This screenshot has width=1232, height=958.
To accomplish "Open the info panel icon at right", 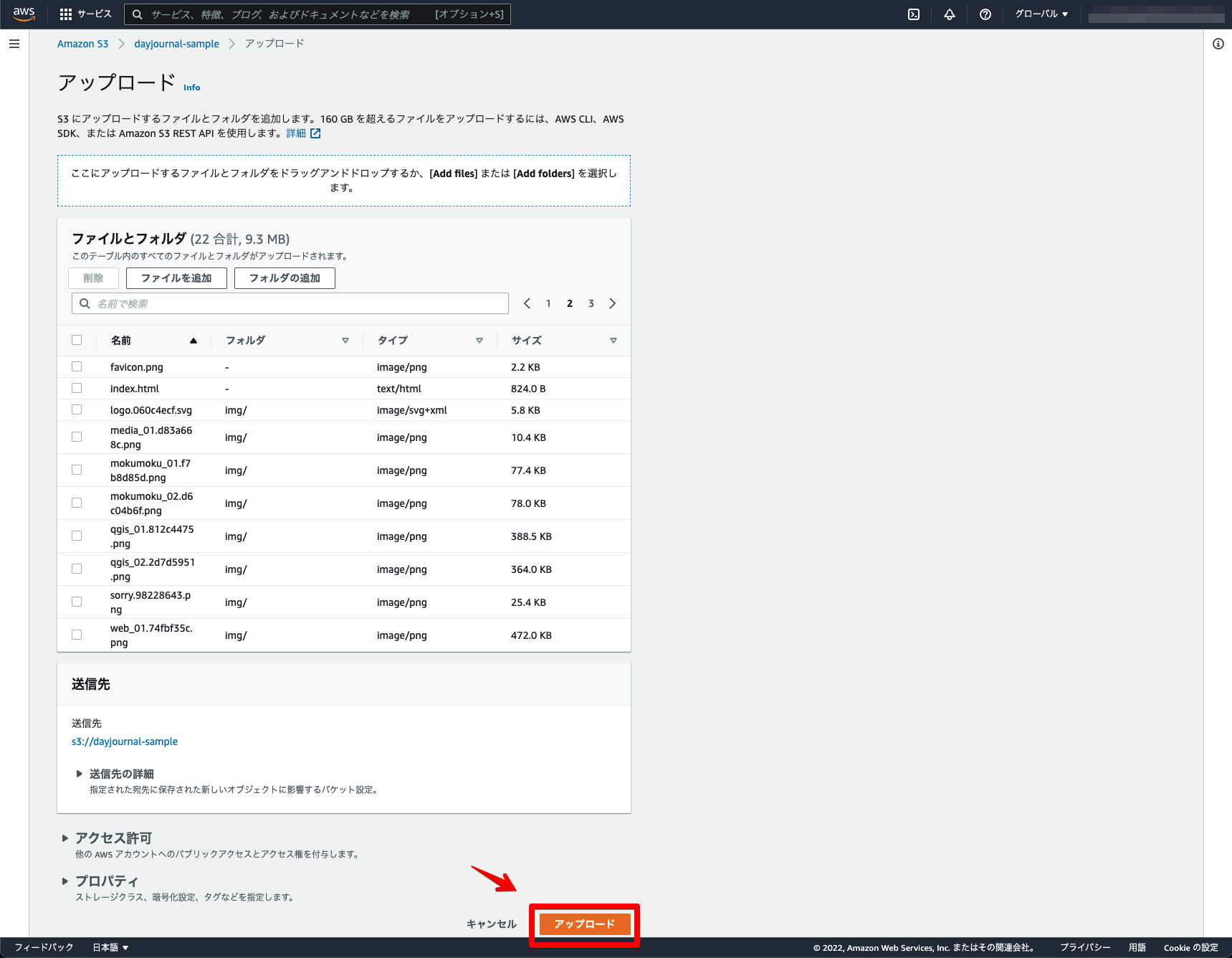I will coord(1218,44).
